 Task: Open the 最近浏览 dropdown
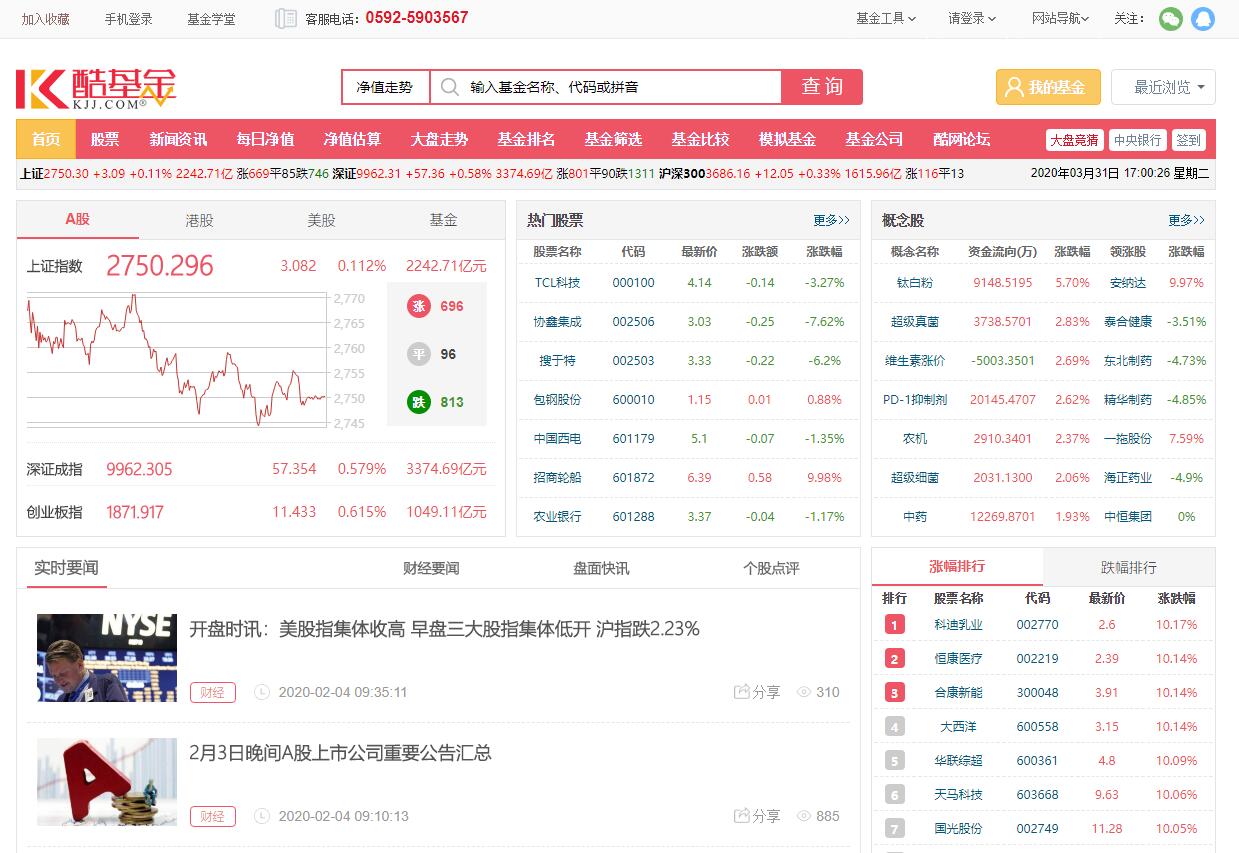coord(1163,87)
